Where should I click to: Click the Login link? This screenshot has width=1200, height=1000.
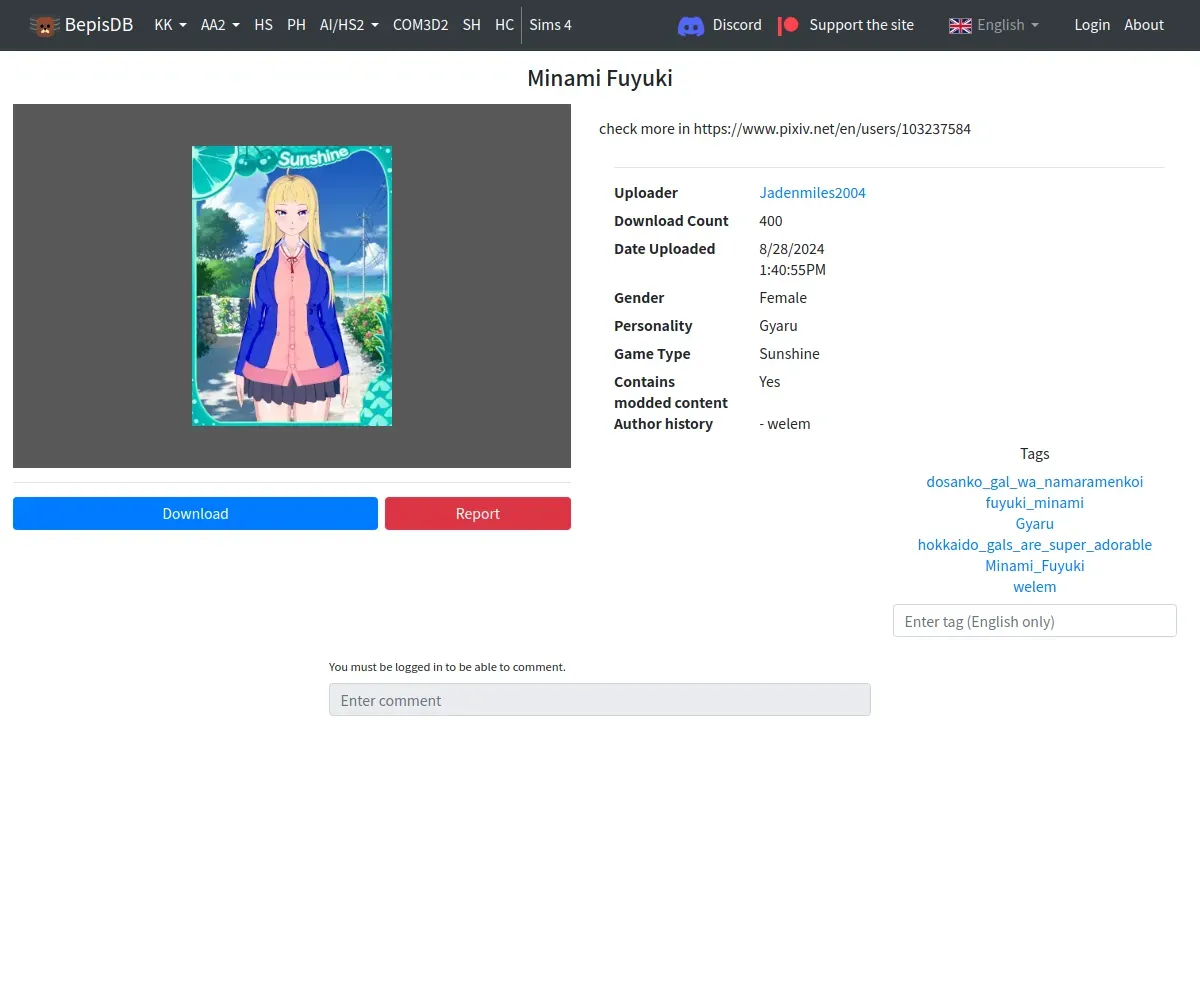click(1092, 25)
